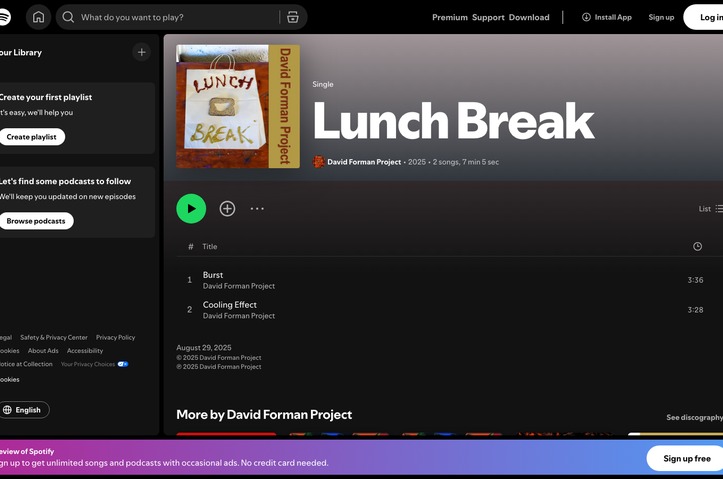Click the August 29, 2025 release date
The image size is (723, 479).
pyautogui.click(x=204, y=348)
